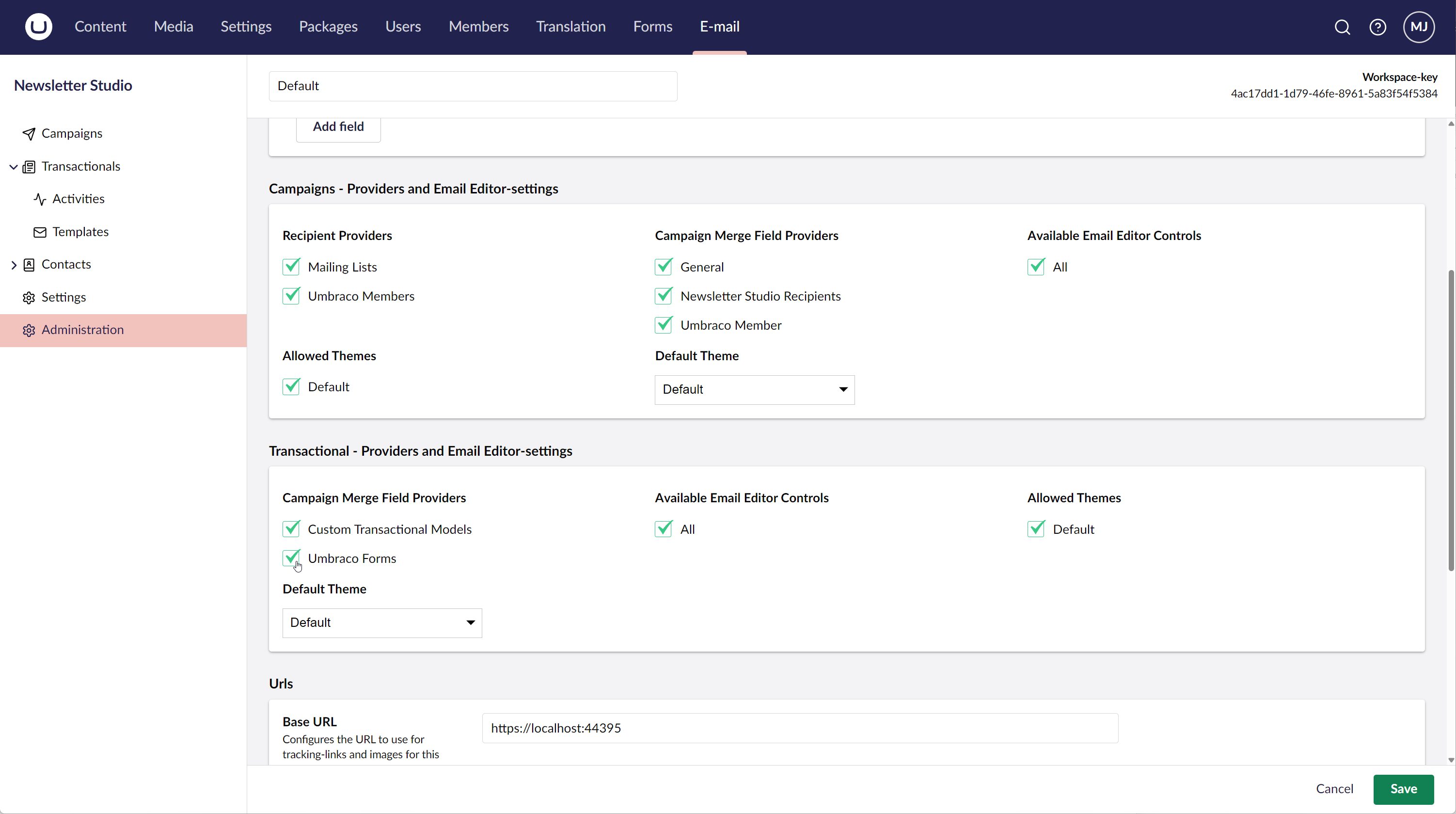Open the MJ user avatar menu

pyautogui.click(x=1419, y=27)
